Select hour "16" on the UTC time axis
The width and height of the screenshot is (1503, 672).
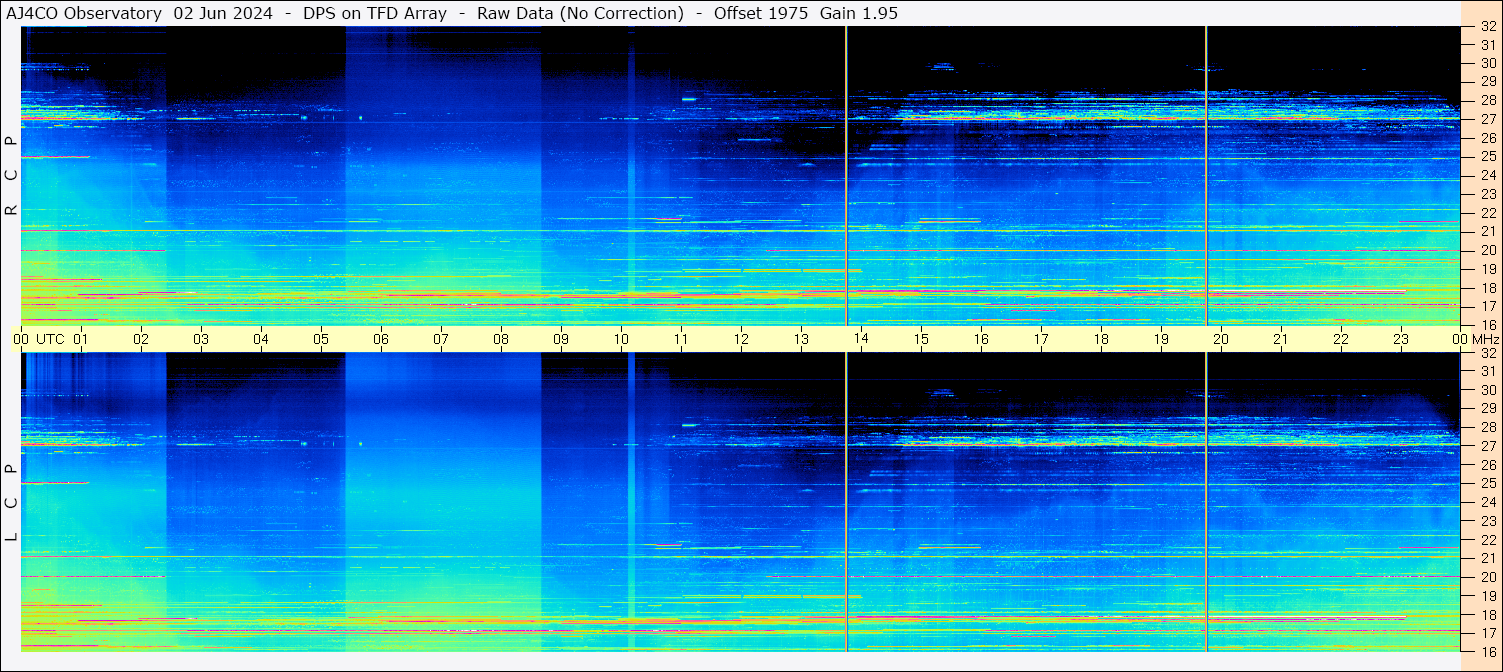pyautogui.click(x=981, y=339)
